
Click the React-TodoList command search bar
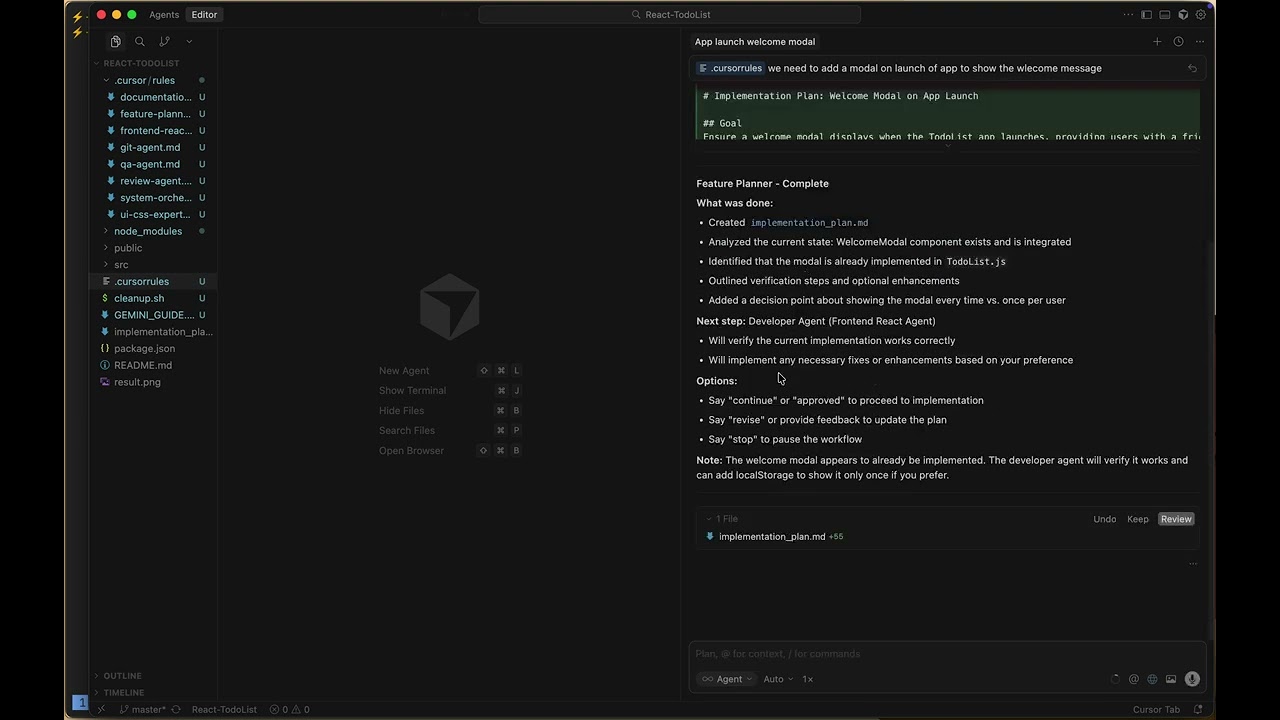point(670,15)
